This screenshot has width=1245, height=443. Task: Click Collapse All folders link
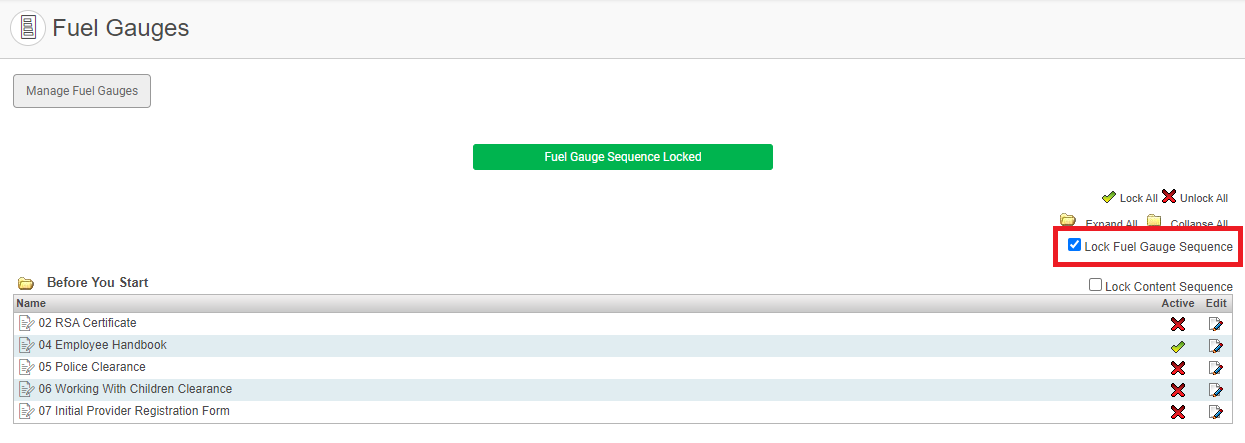click(x=1198, y=224)
